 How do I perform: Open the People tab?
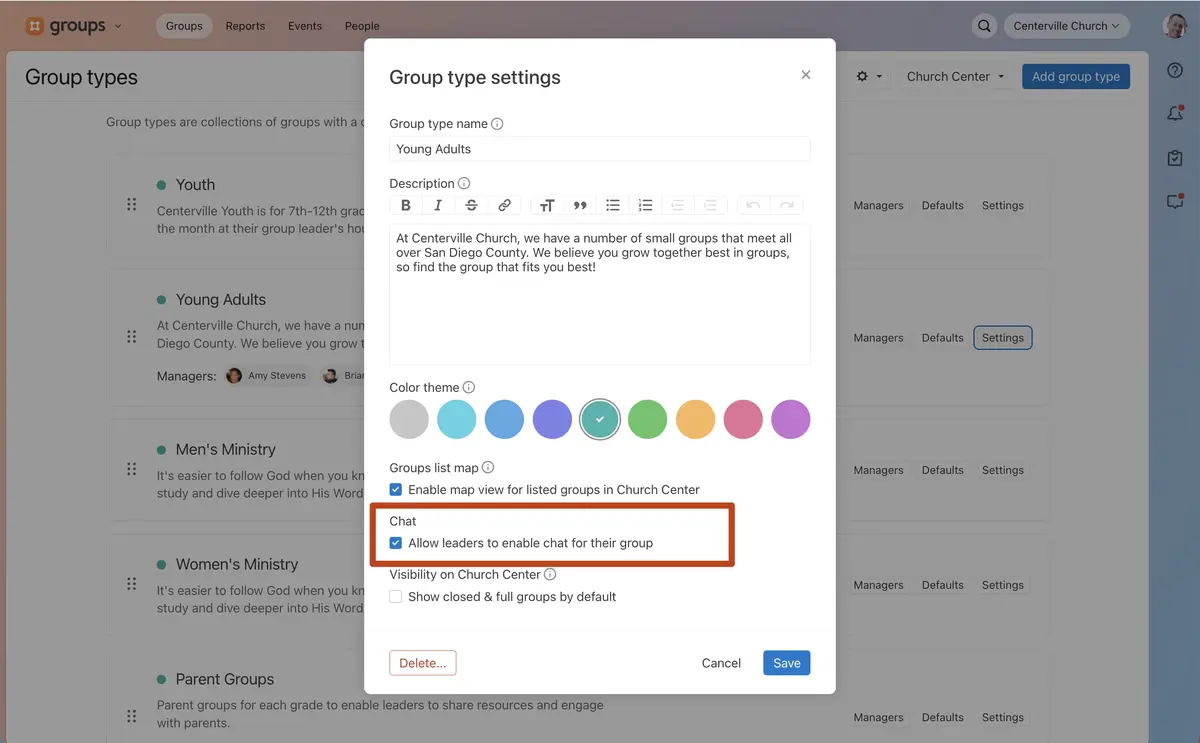[x=362, y=26]
